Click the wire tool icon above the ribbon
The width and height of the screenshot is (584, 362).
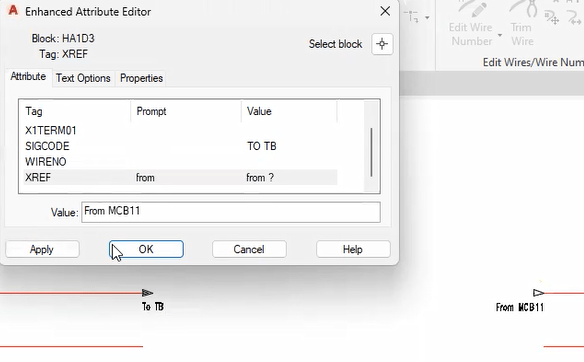coord(413,17)
